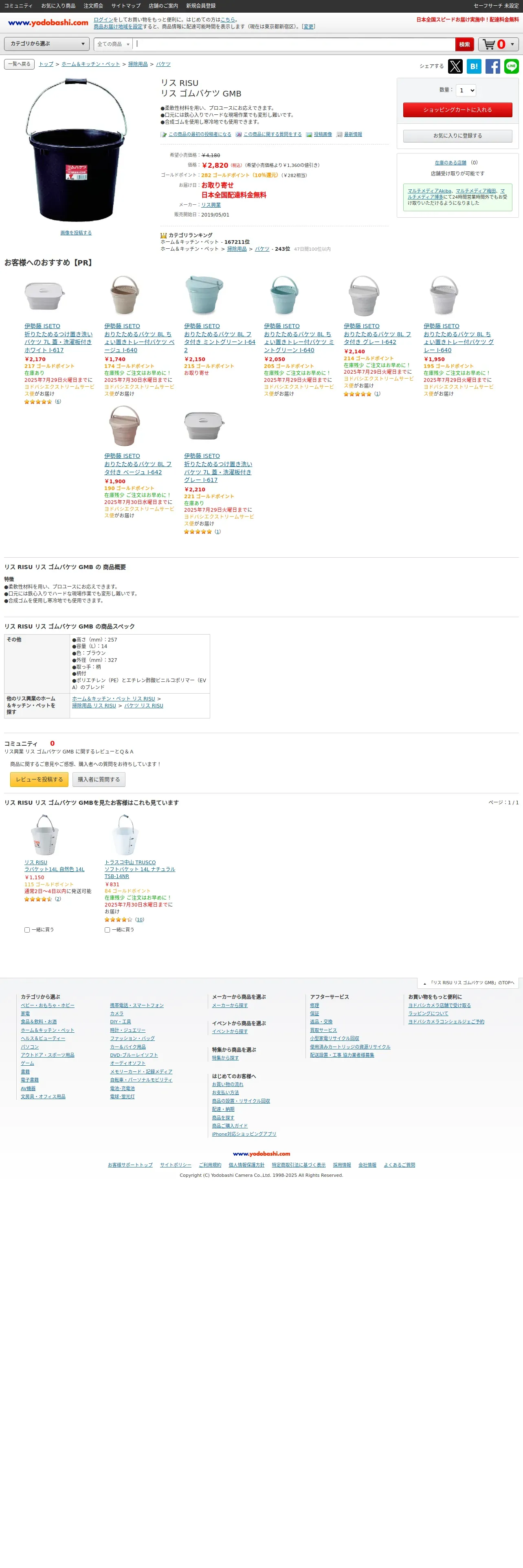Image resolution: width=523 pixels, height=1568 pixels.
Task: Click お気に入りに登録する button
Action: tap(457, 136)
